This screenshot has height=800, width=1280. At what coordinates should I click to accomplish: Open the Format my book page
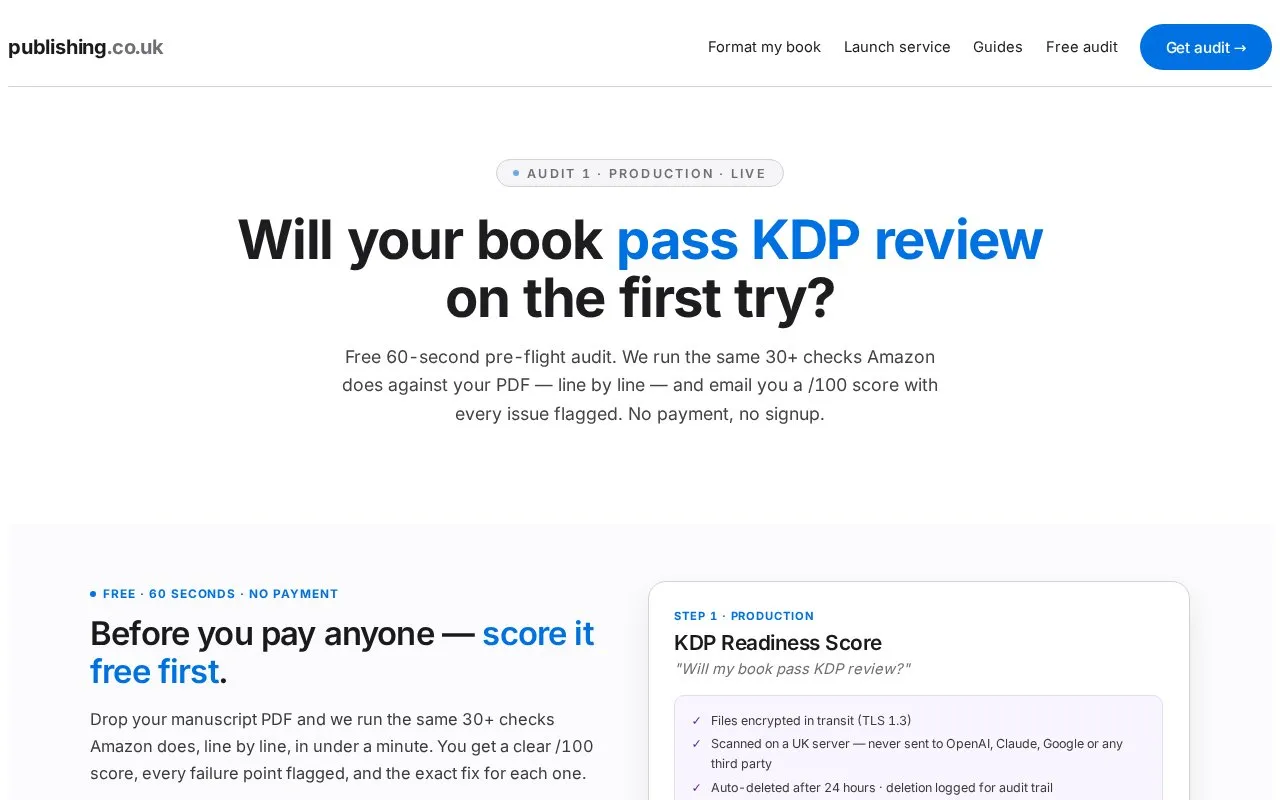(764, 47)
